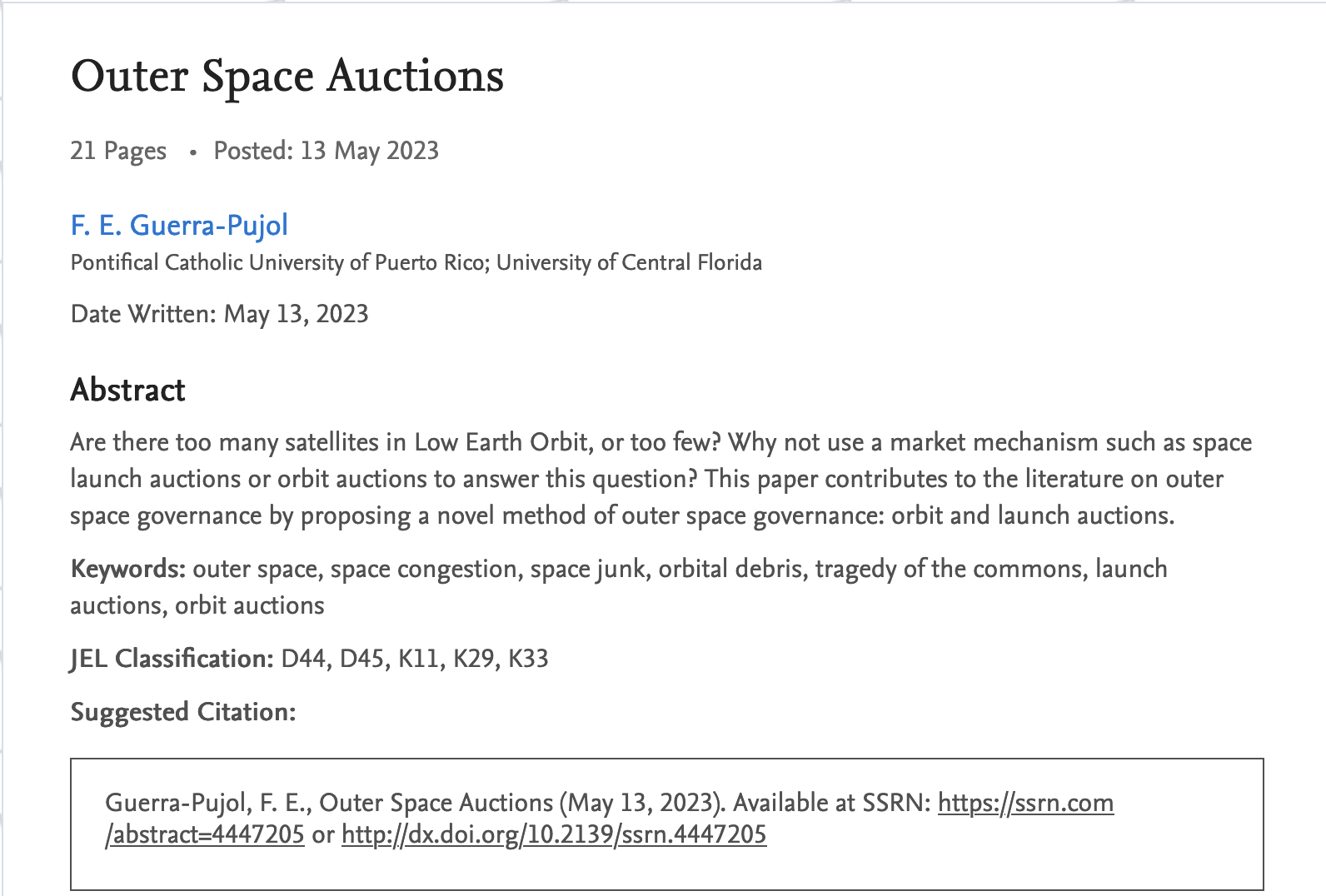Click the "Abstract" section heading
The width and height of the screenshot is (1326, 896).
[x=127, y=390]
